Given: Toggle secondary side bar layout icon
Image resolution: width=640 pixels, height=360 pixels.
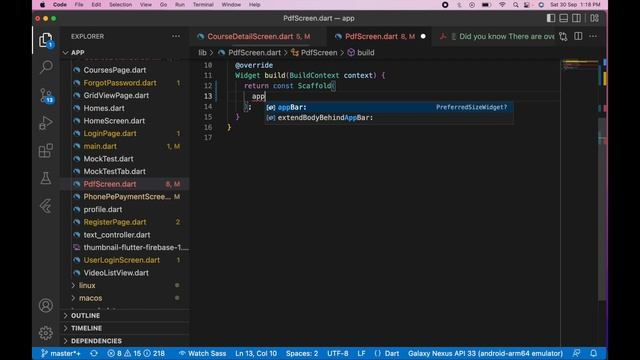Looking at the screenshot, I should tap(576, 18).
